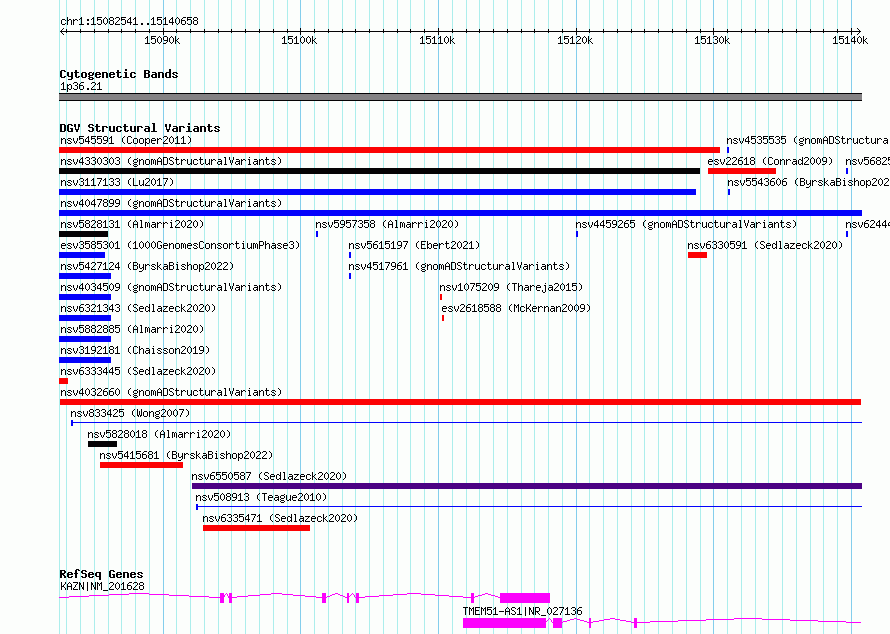
Task: Click the nsv6335471 (Sedlazeck2020) red bar
Action: pos(257,528)
